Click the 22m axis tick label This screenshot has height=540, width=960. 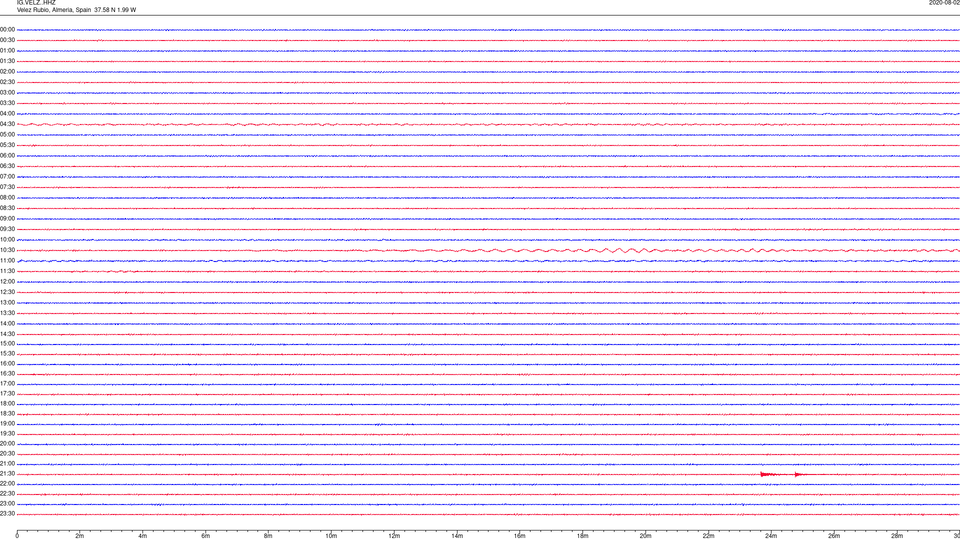pos(708,536)
